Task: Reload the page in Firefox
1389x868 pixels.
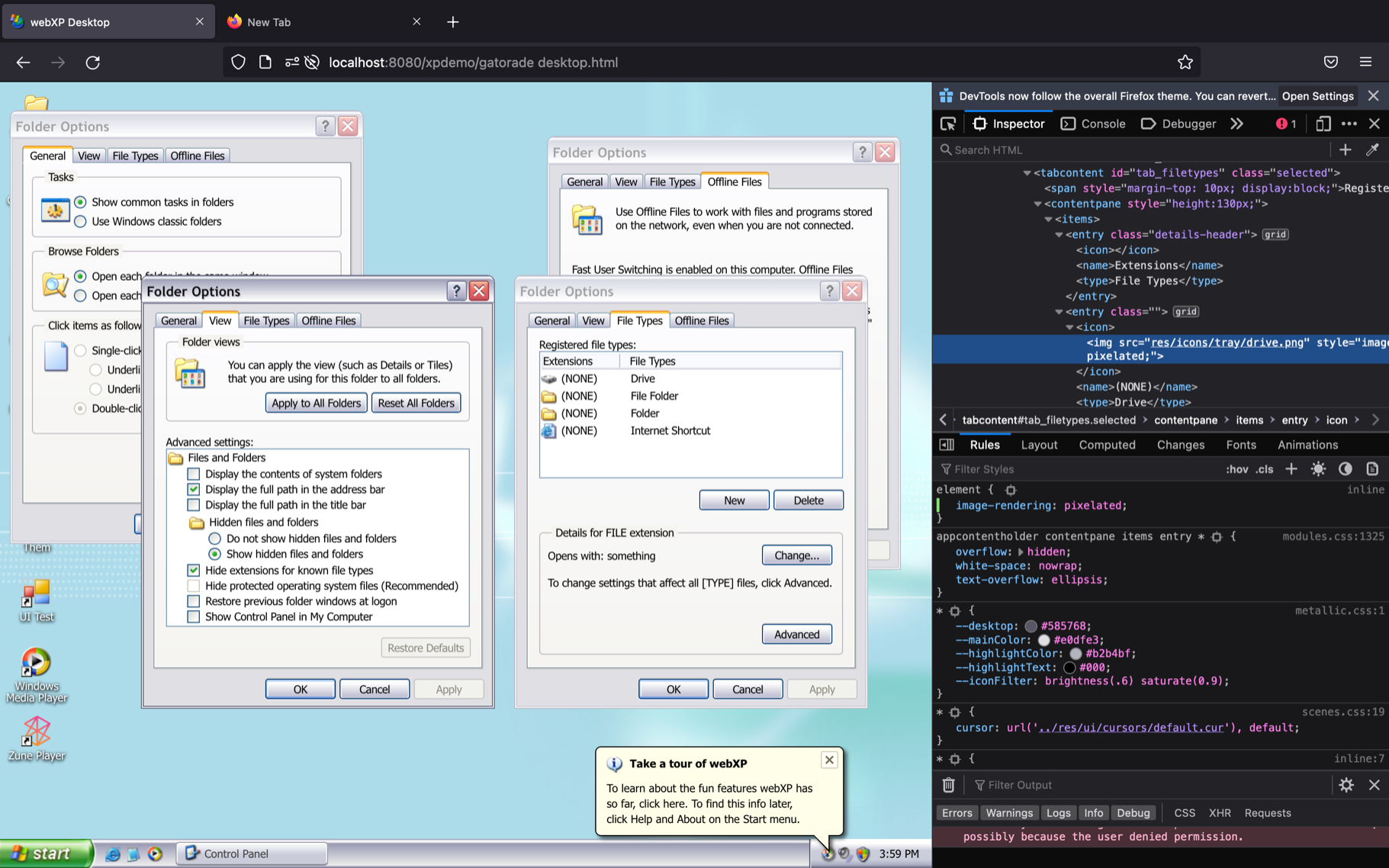Action: pyautogui.click(x=93, y=63)
